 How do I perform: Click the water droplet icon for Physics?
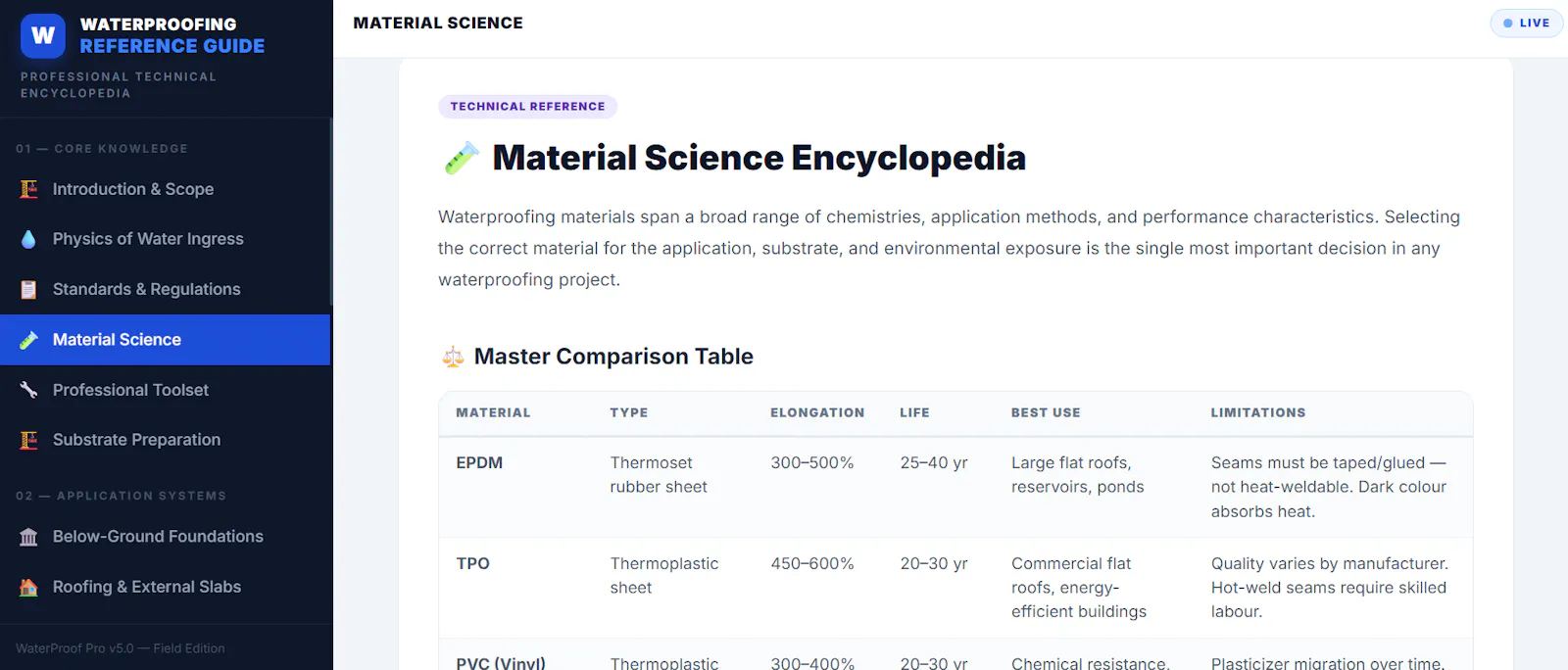[29, 239]
